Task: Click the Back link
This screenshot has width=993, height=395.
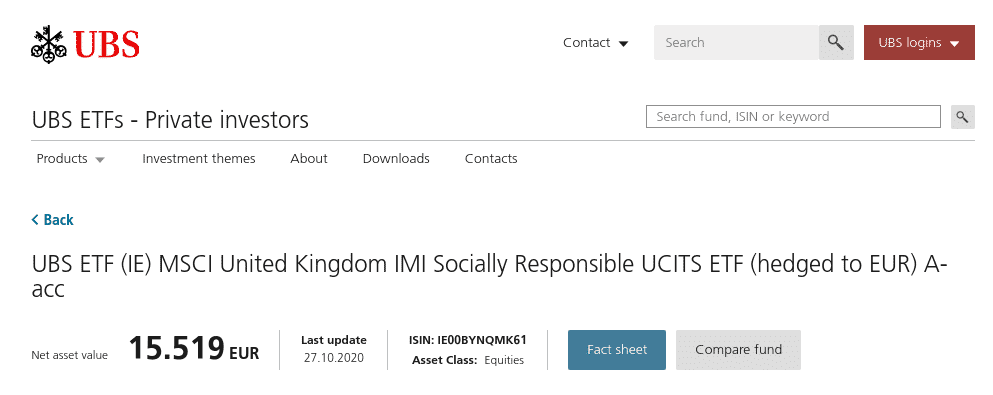Action: (53, 220)
